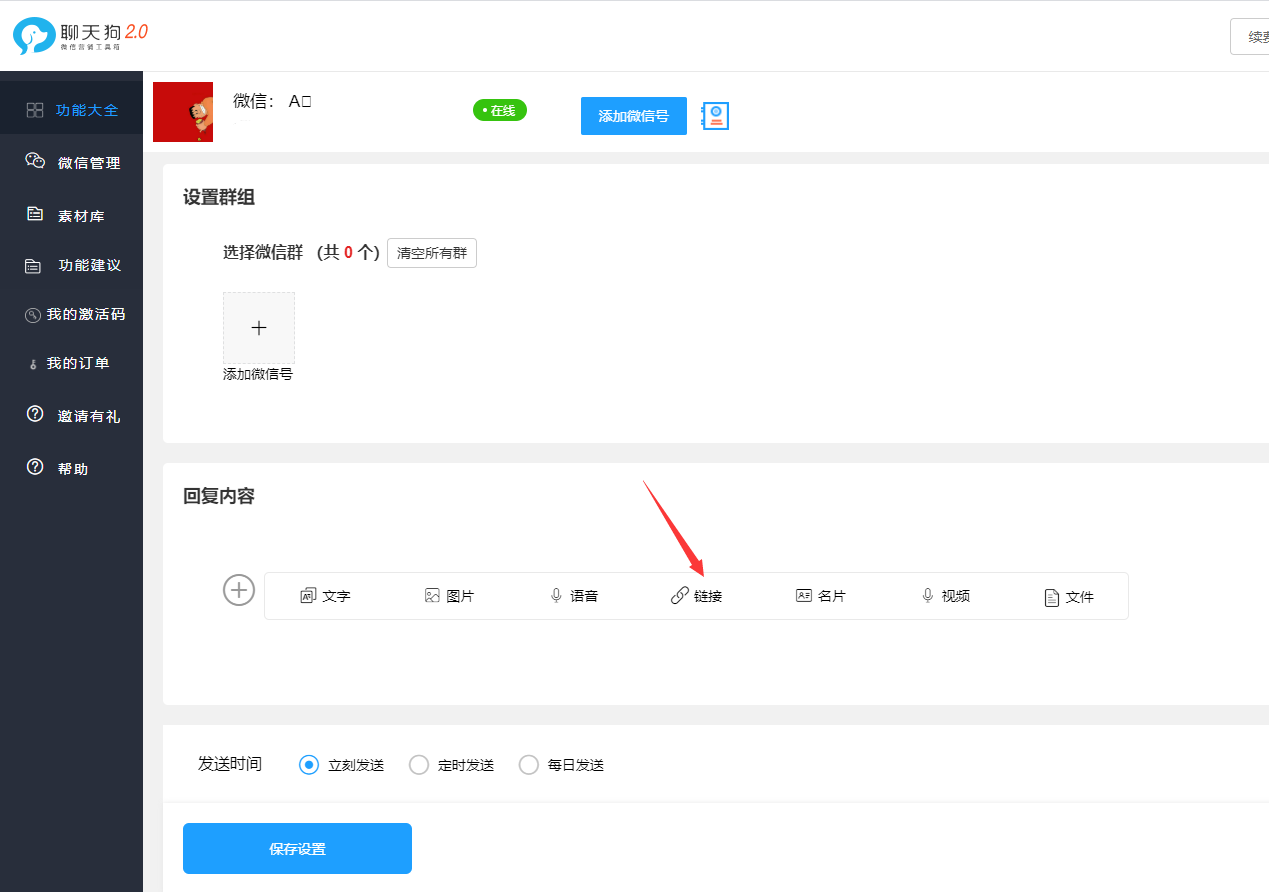This screenshot has height=892, width=1269.
Task: Select 每日发送 radio button
Action: [x=529, y=765]
